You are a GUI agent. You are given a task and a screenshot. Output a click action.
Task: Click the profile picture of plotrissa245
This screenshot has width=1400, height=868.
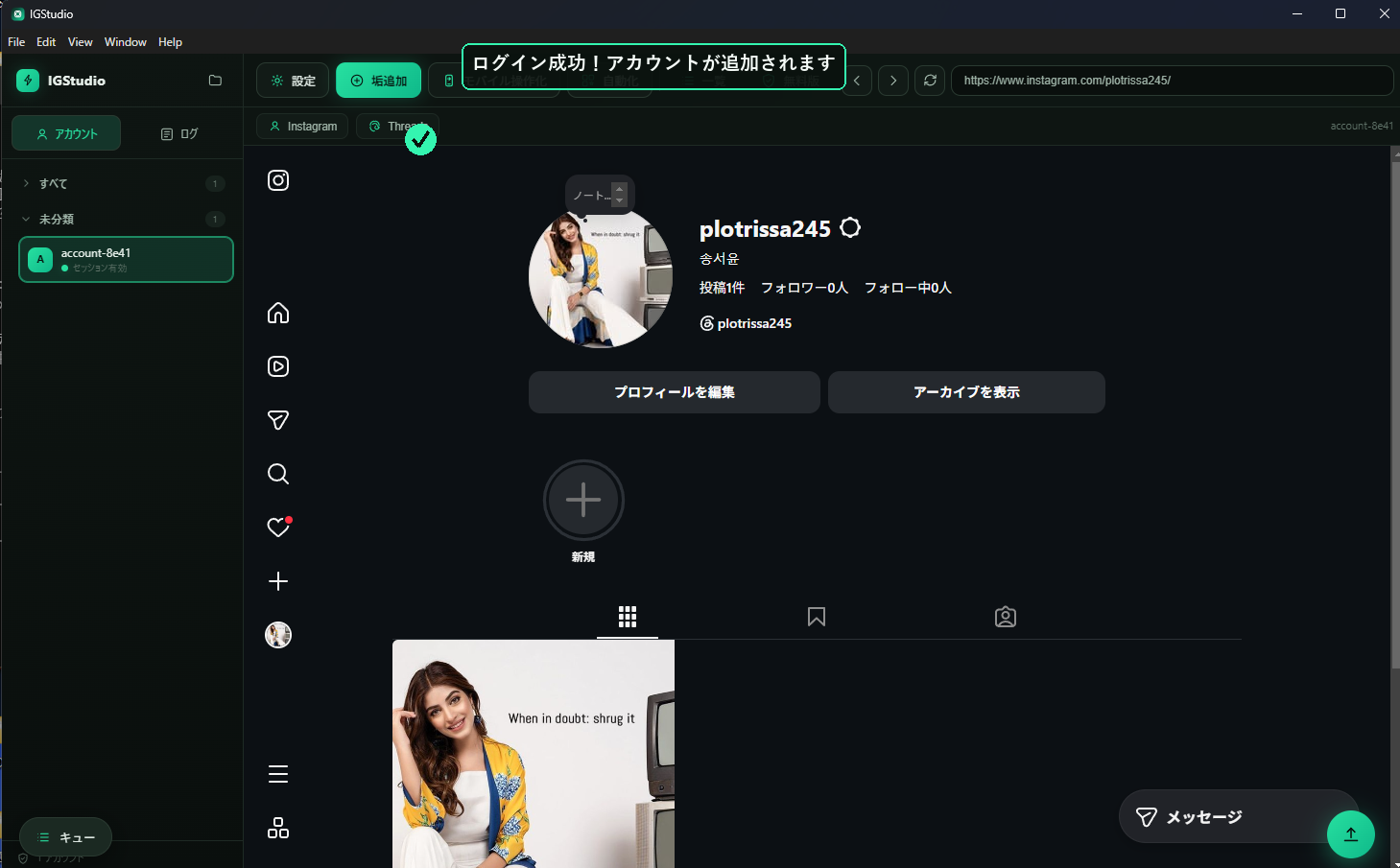coord(601,276)
